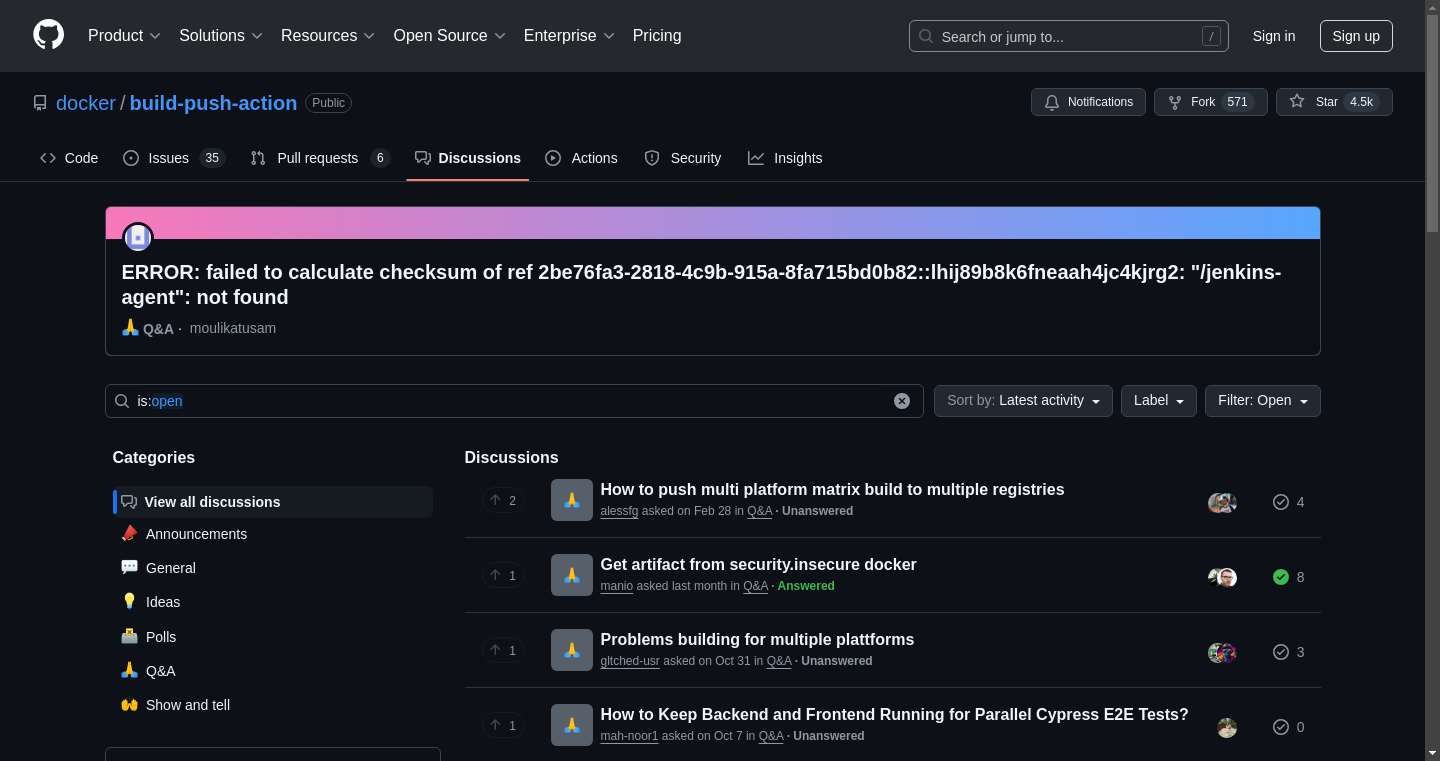Open the Product menu

[x=124, y=36]
